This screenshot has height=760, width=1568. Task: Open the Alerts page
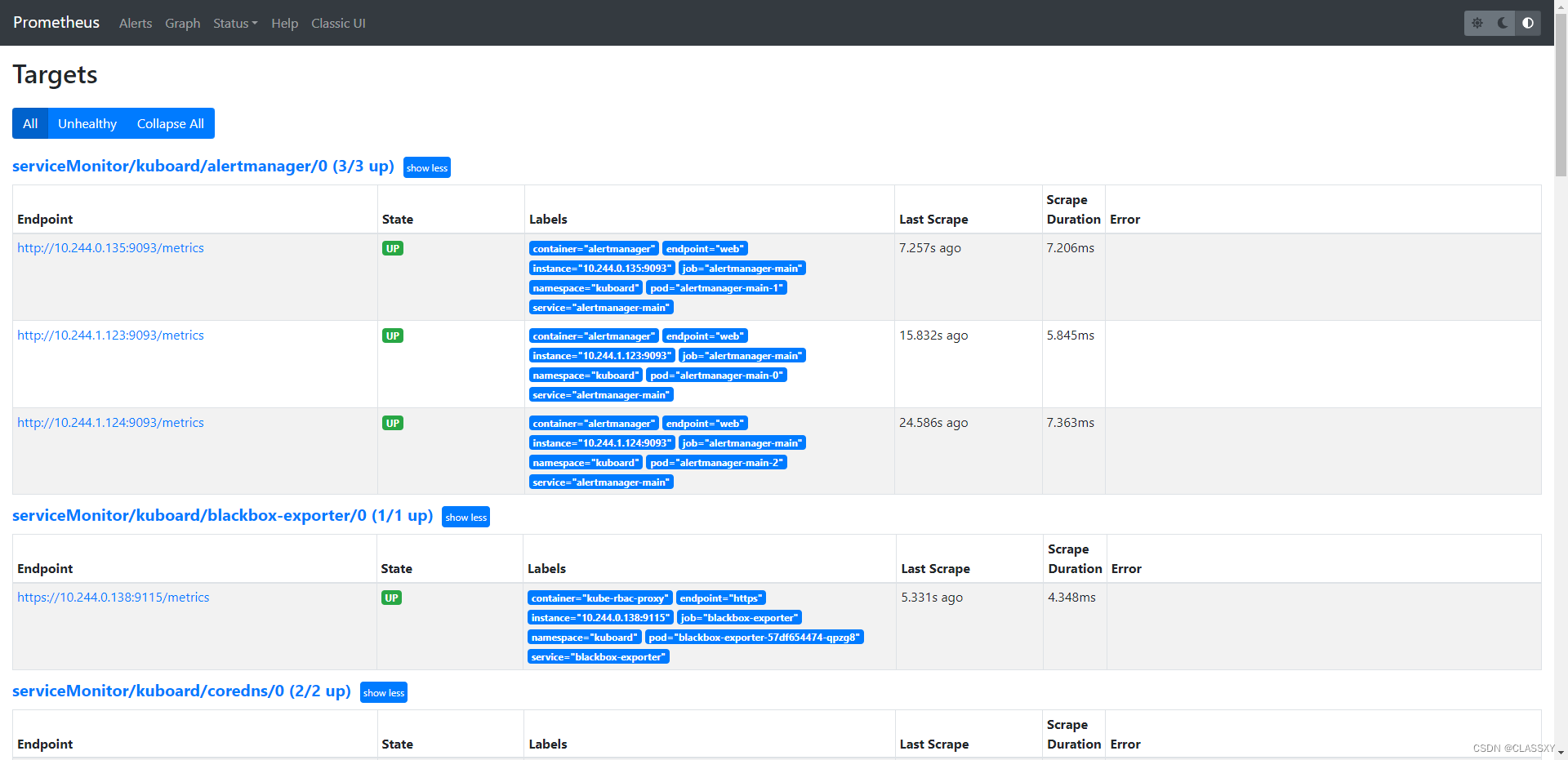[x=136, y=24]
